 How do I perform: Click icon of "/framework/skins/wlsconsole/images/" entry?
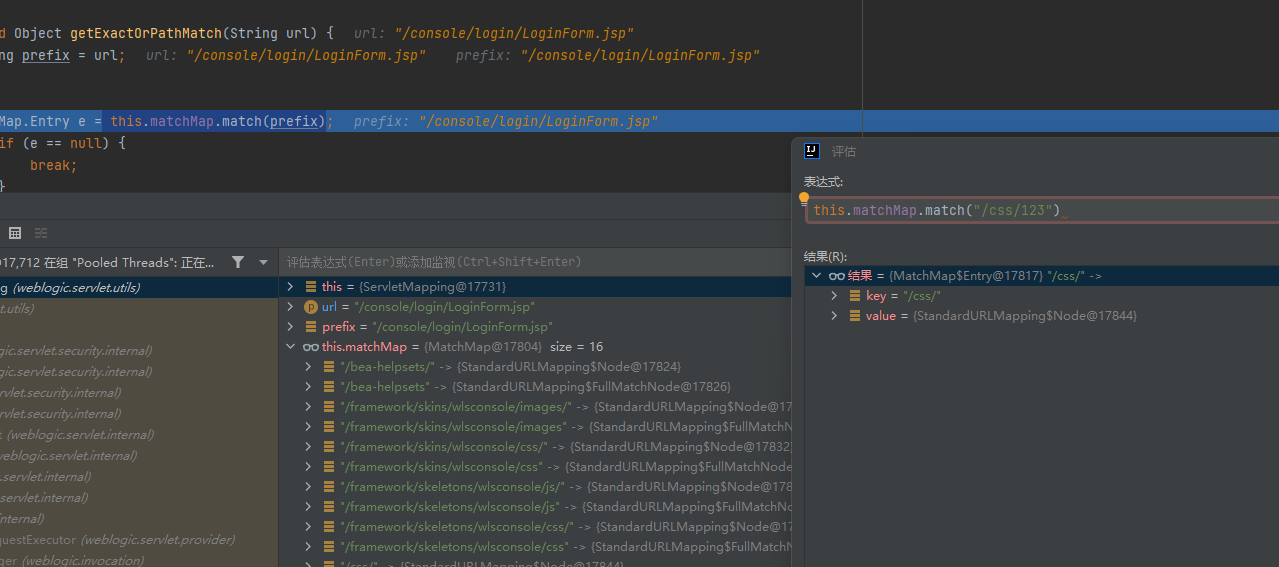[329, 407]
